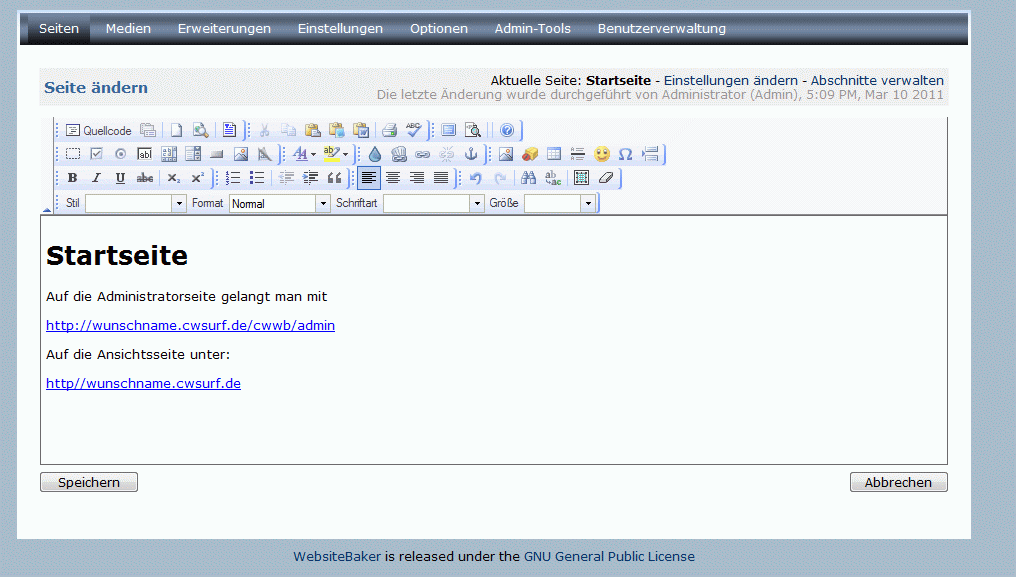
Task: Insert WebsiteBaker page link icon
Action: pyautogui.click(x=398, y=154)
